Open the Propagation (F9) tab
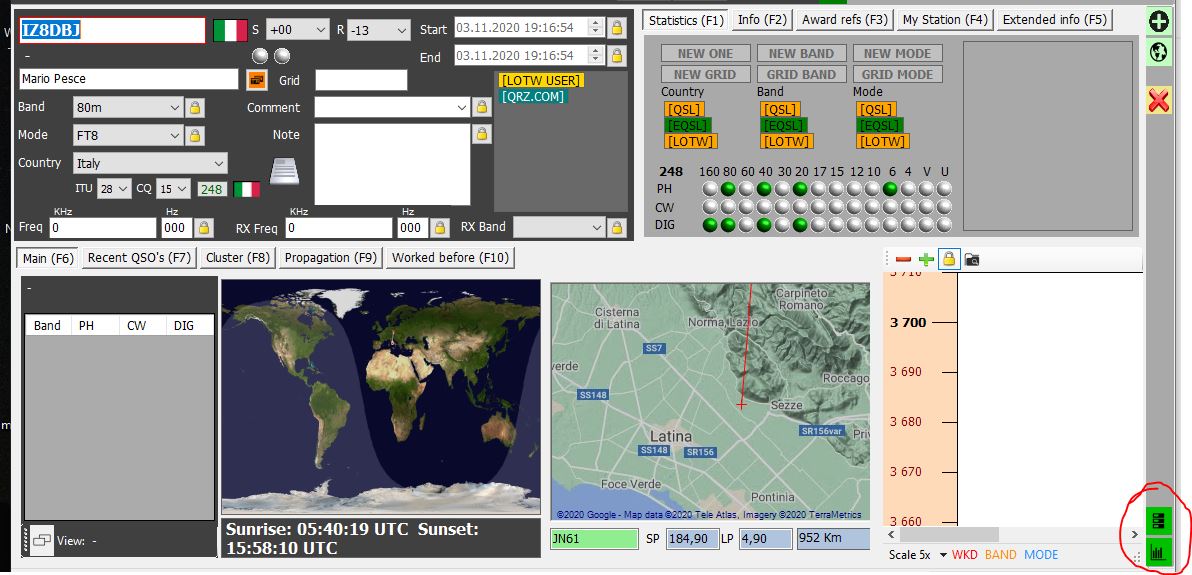 (330, 258)
